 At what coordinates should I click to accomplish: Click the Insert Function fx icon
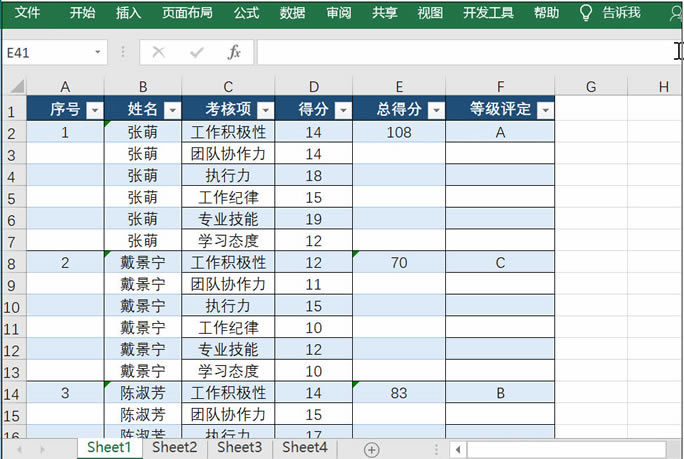234,52
